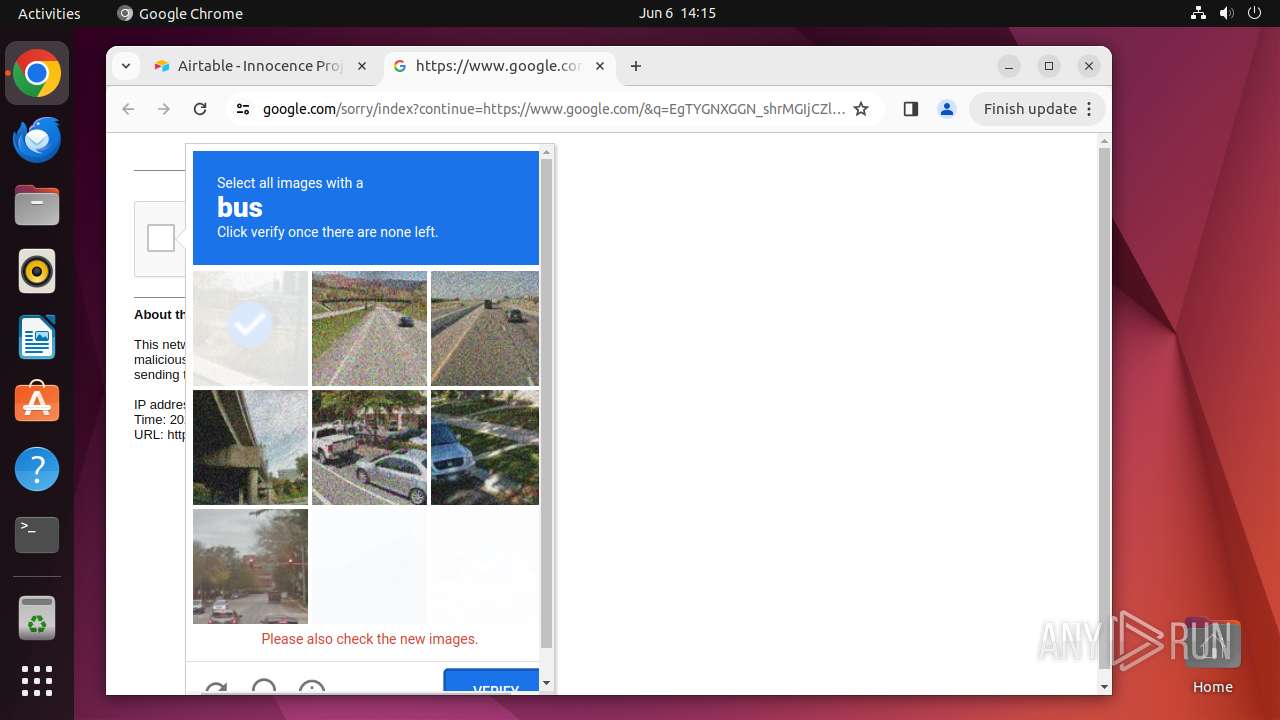Image resolution: width=1280 pixels, height=720 pixels.
Task: Switch to the Airtable - Innocence Project tab
Action: click(262, 66)
